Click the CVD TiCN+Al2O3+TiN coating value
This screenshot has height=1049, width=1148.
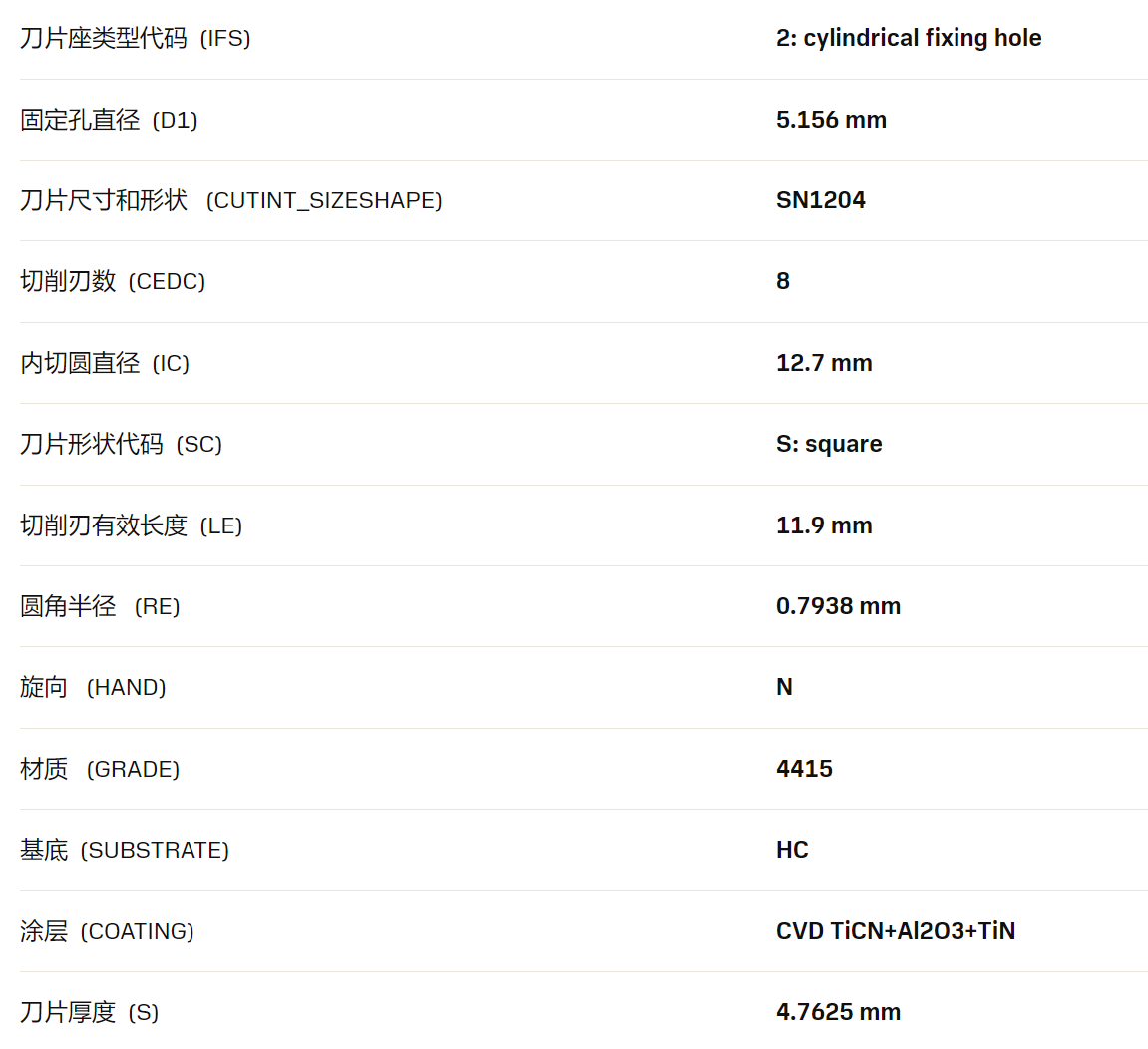(895, 931)
